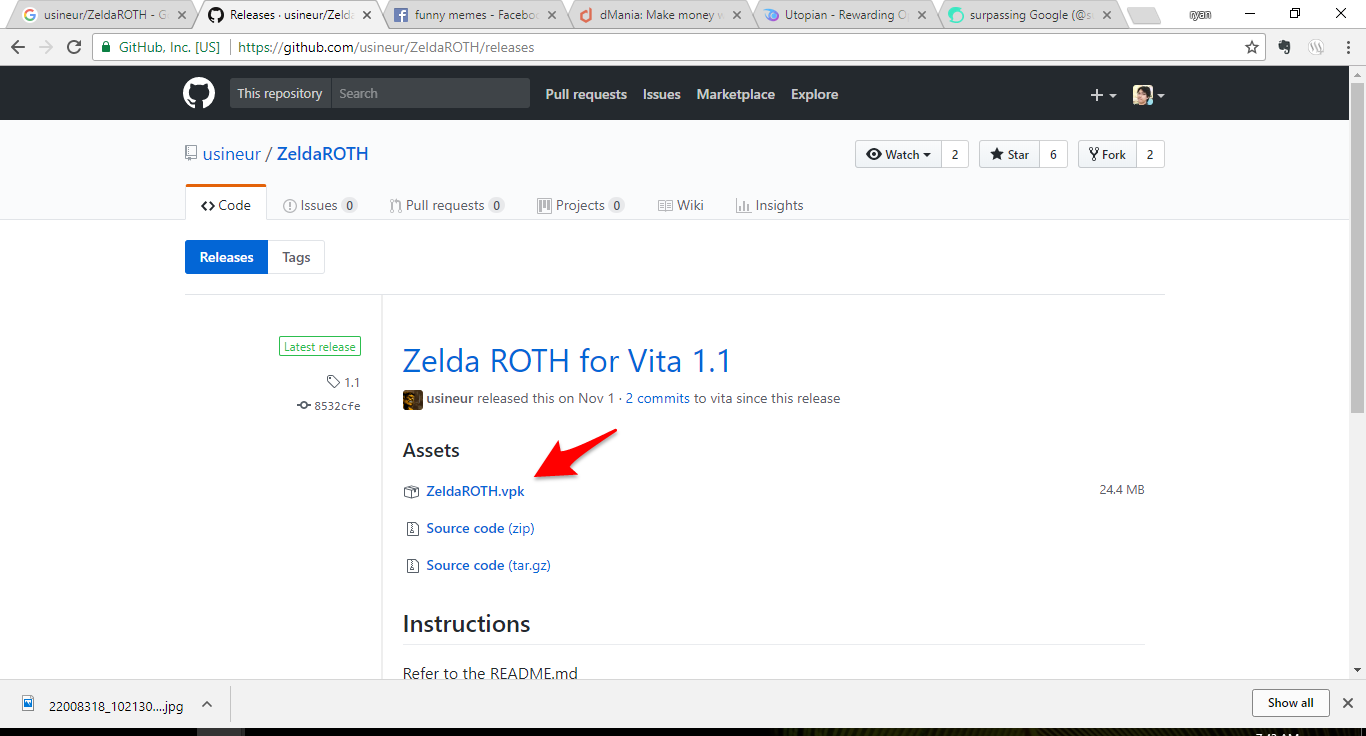Click the fork count 2

(1150, 154)
